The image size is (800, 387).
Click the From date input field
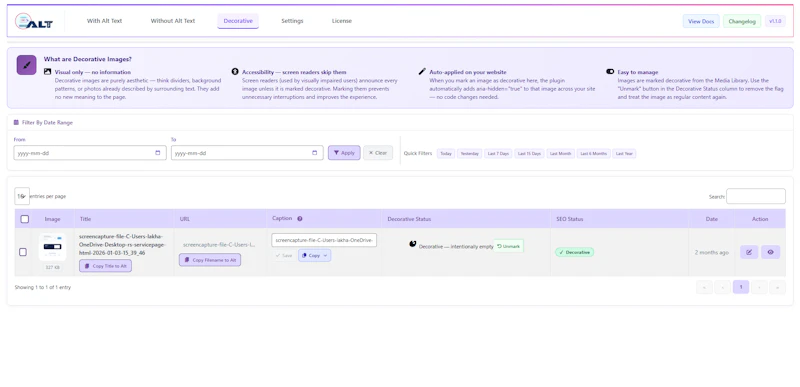click(x=90, y=153)
